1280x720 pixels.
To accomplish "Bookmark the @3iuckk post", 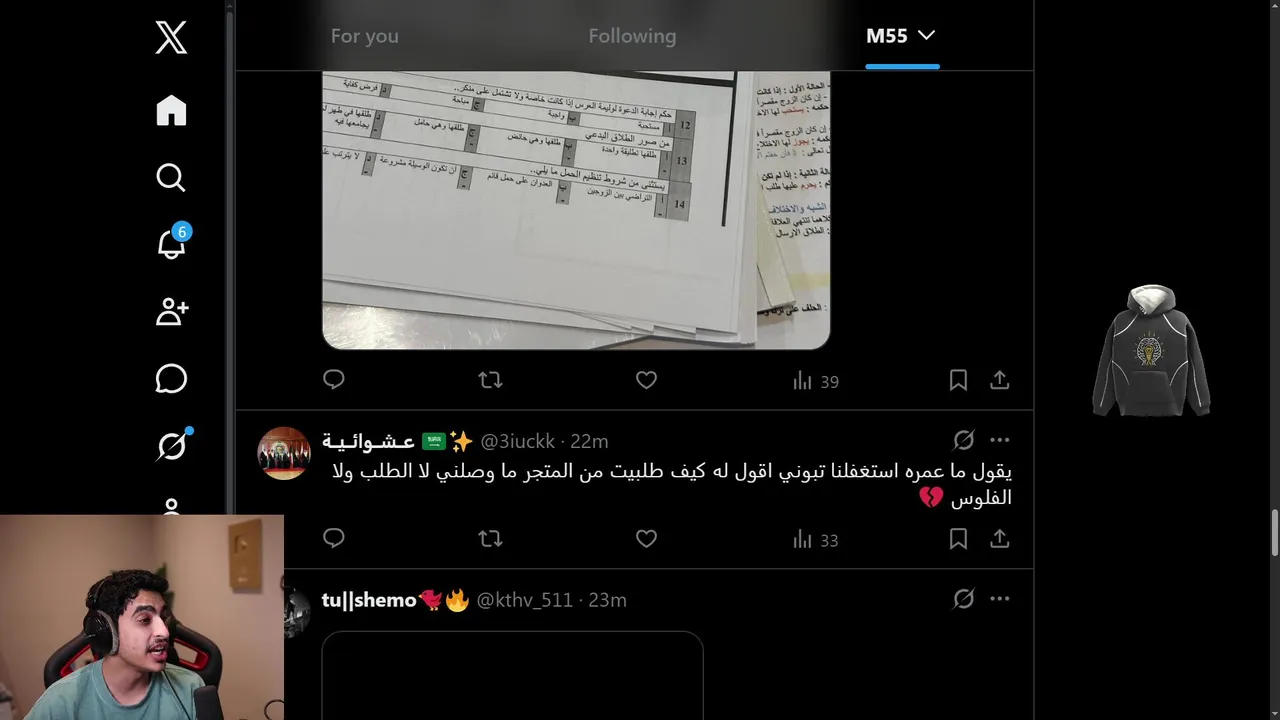I will pyautogui.click(x=958, y=539).
